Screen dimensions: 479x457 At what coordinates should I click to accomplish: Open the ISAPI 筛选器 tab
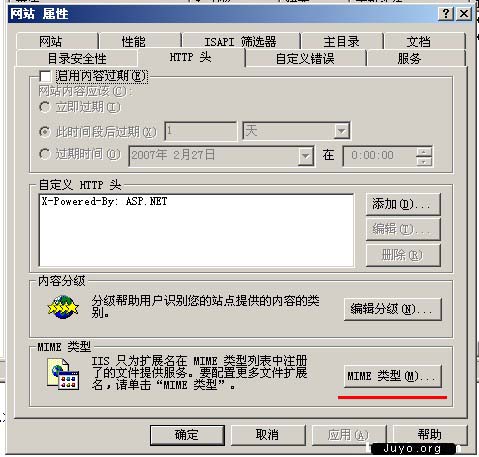point(240,42)
